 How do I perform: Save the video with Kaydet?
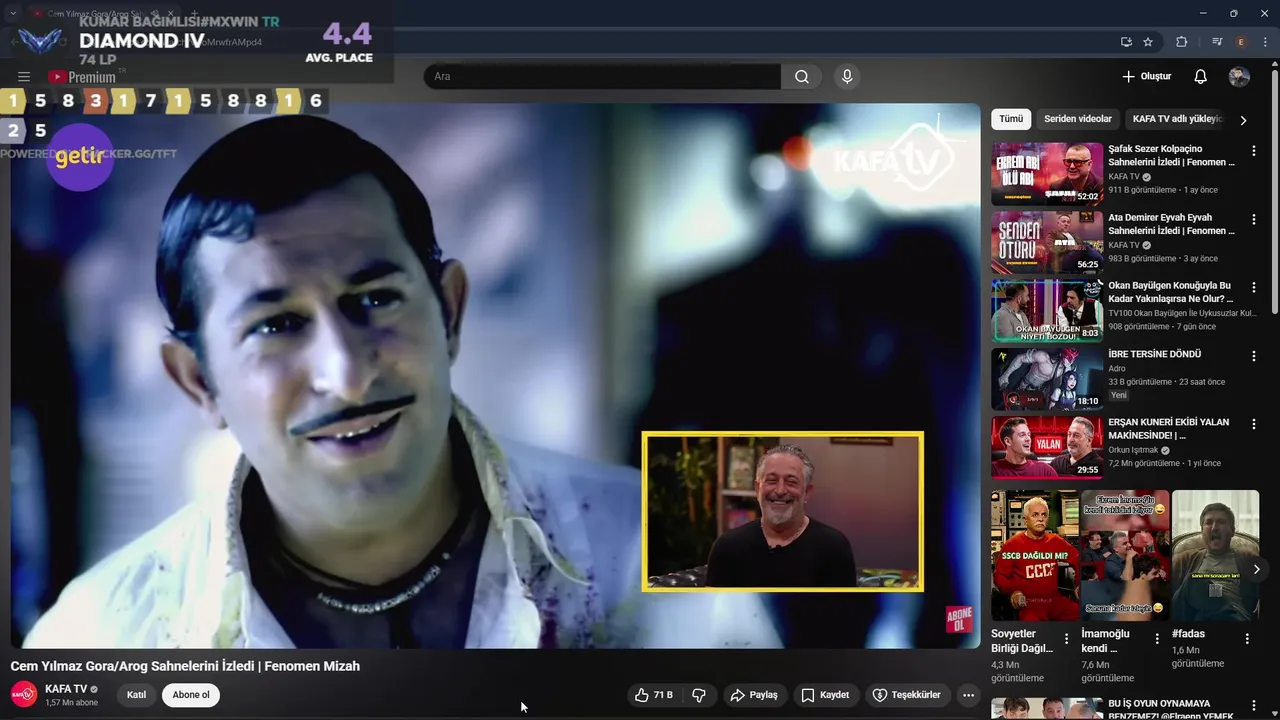(825, 695)
